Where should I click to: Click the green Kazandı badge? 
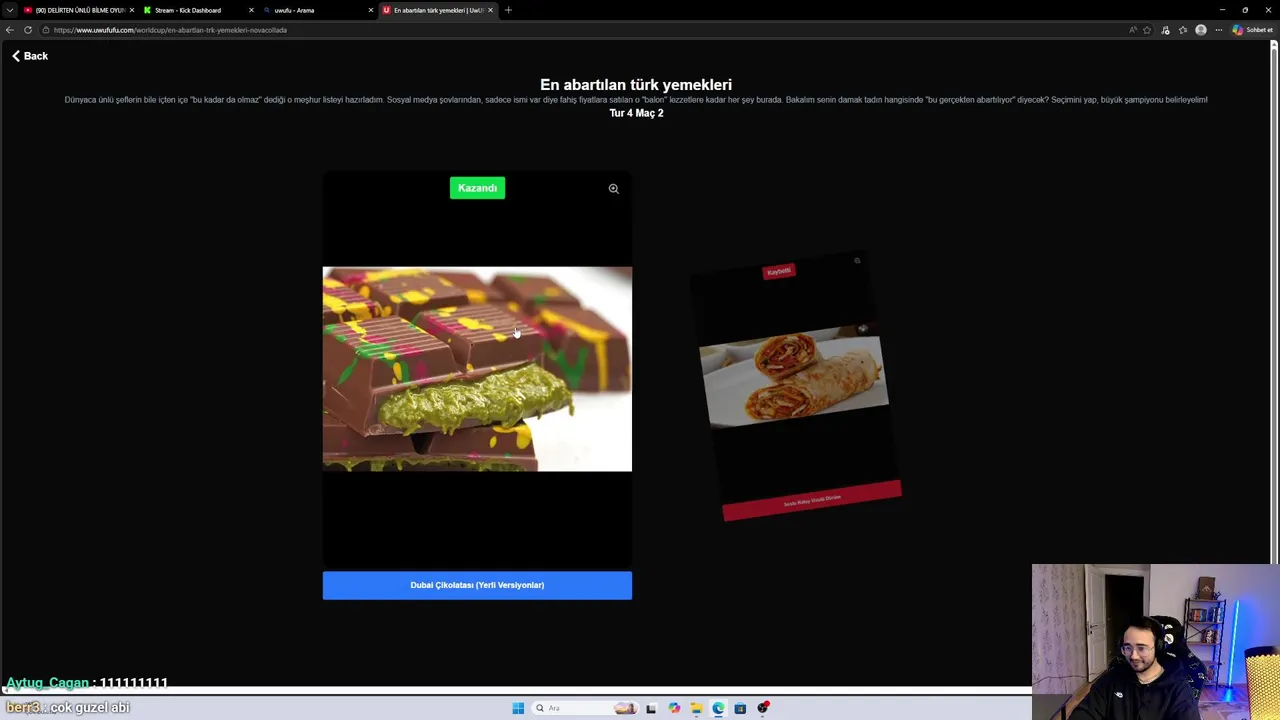pyautogui.click(x=477, y=188)
